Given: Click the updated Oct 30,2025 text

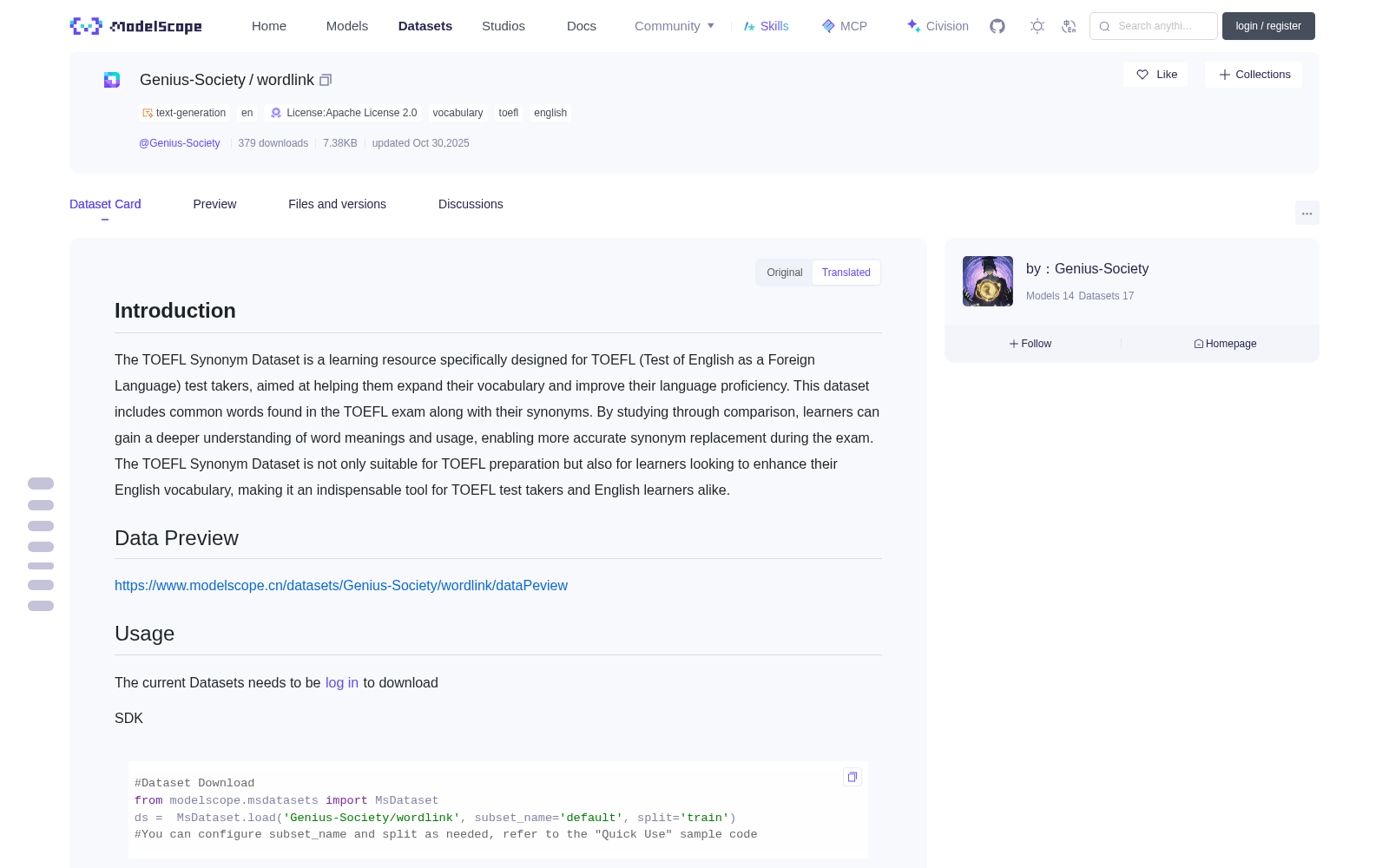Looking at the screenshot, I should coord(421,143).
